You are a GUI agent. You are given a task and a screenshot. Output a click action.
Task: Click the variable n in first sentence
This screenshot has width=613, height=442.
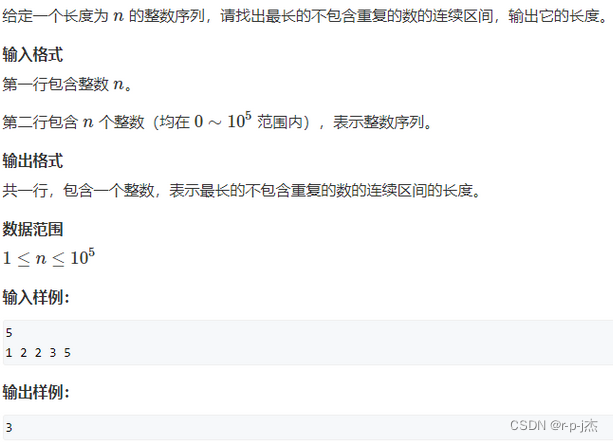pyautogui.click(x=118, y=17)
